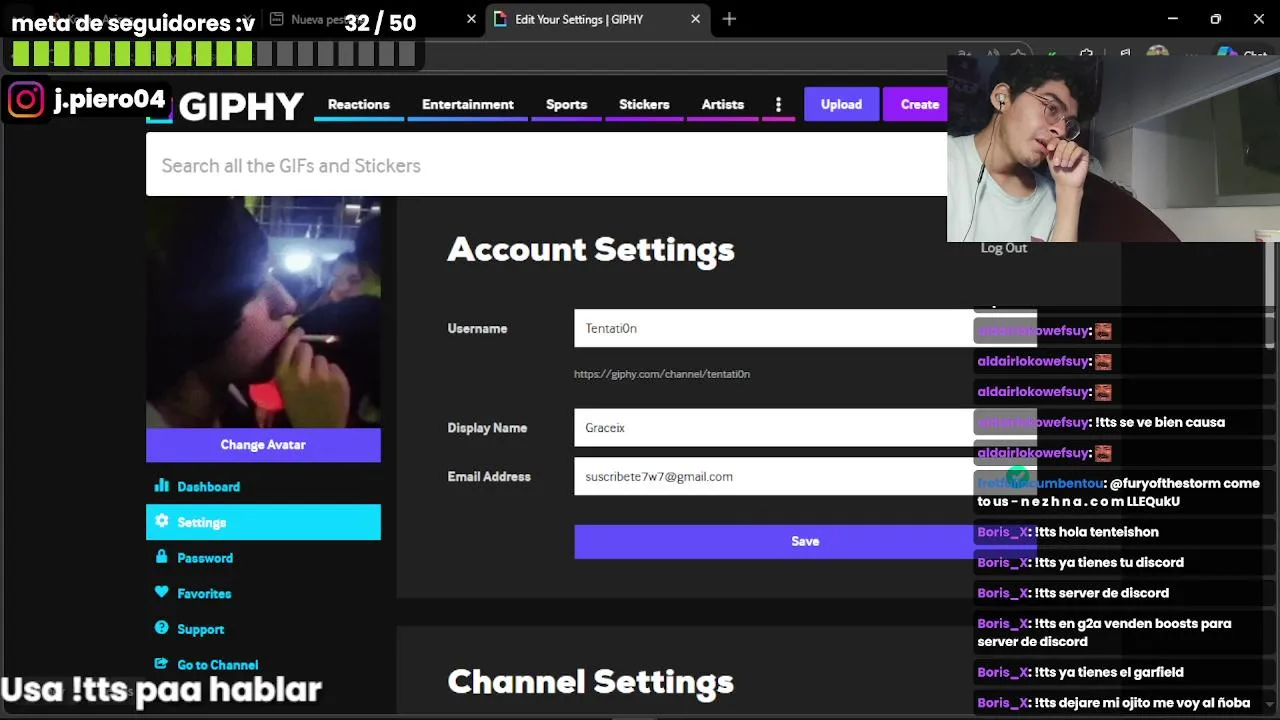Open the Entertainment category
Screen dimensions: 1280x720
click(468, 104)
